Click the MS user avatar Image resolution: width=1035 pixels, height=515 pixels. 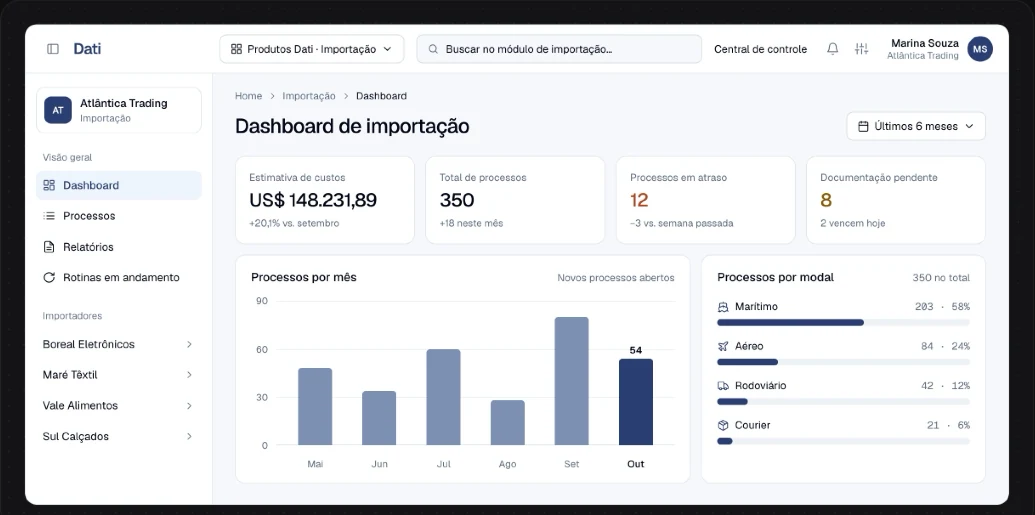pos(980,49)
